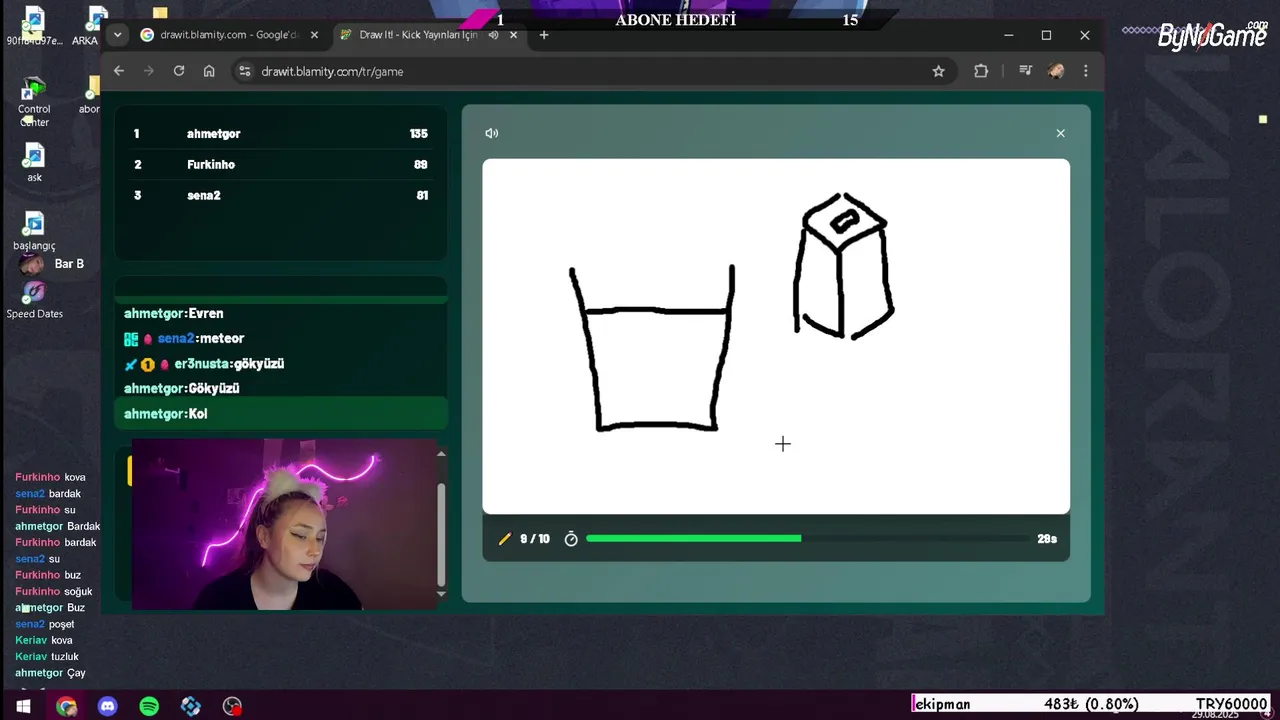Click the sena2:meteor guess message
Image resolution: width=1280 pixels, height=720 pixels.
(x=201, y=339)
